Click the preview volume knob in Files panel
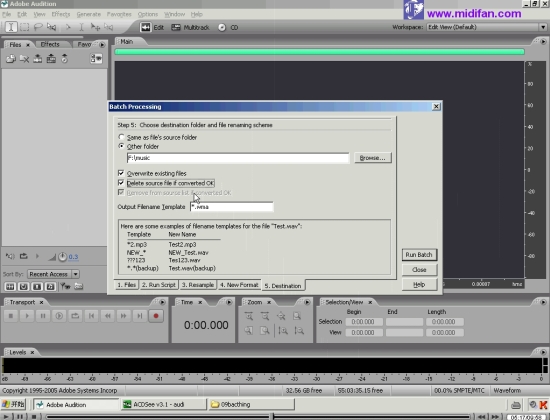Image resolution: width=550 pixels, height=420 pixels. pos(62,257)
